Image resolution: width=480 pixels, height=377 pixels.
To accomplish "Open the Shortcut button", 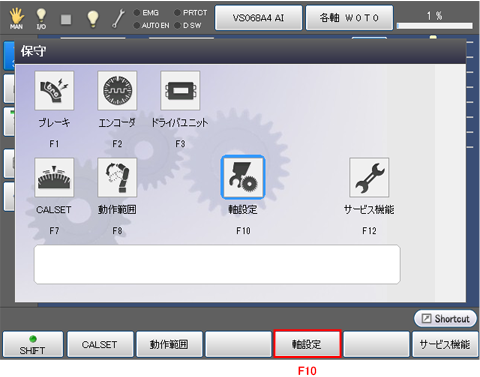I will [445, 319].
